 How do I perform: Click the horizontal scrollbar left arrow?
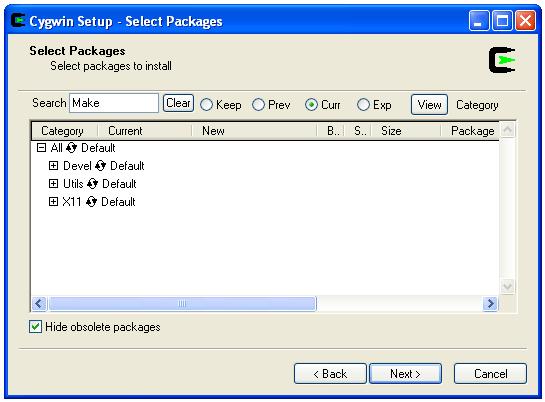click(x=39, y=304)
